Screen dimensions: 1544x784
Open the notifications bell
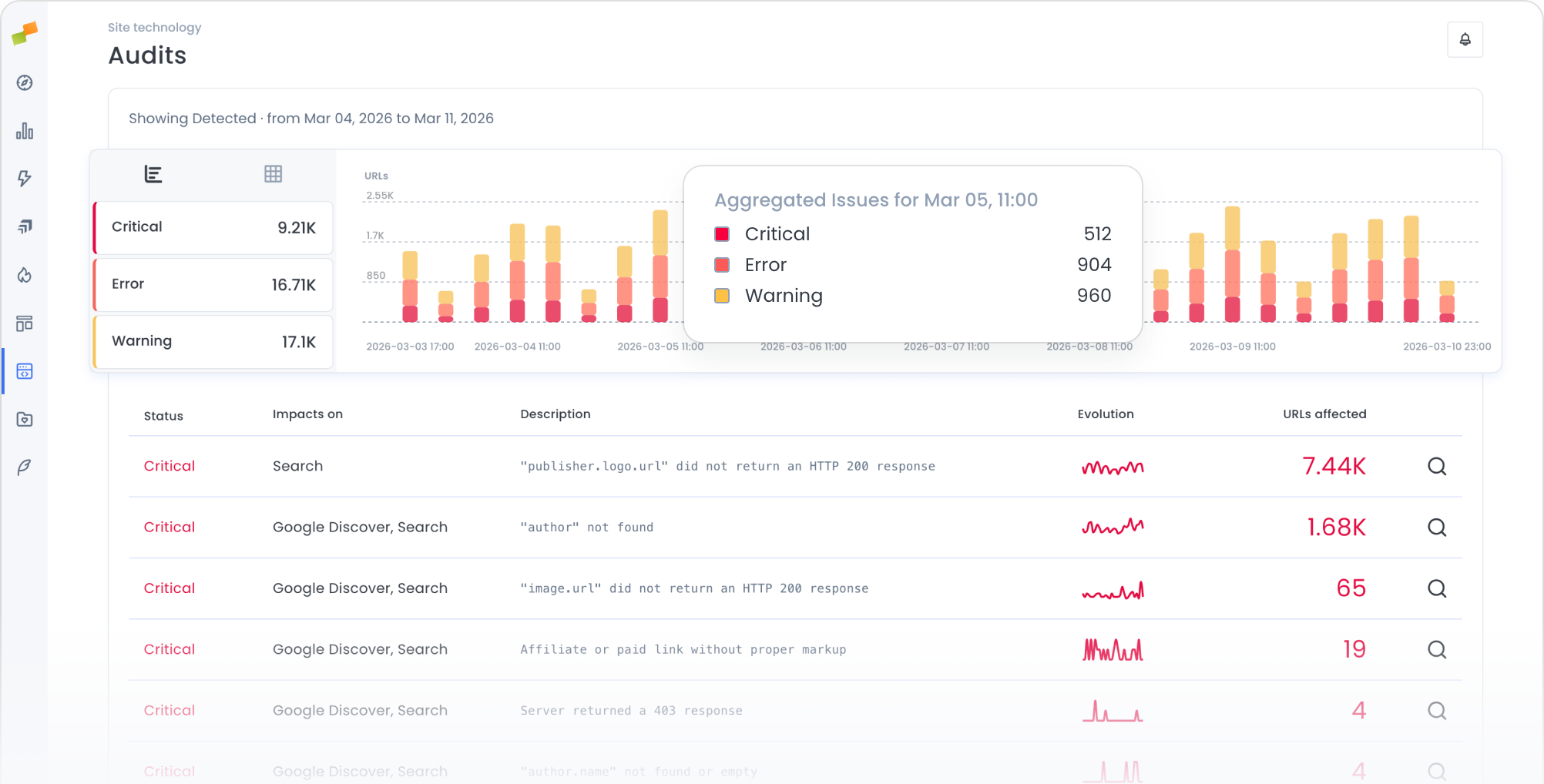pos(1465,39)
